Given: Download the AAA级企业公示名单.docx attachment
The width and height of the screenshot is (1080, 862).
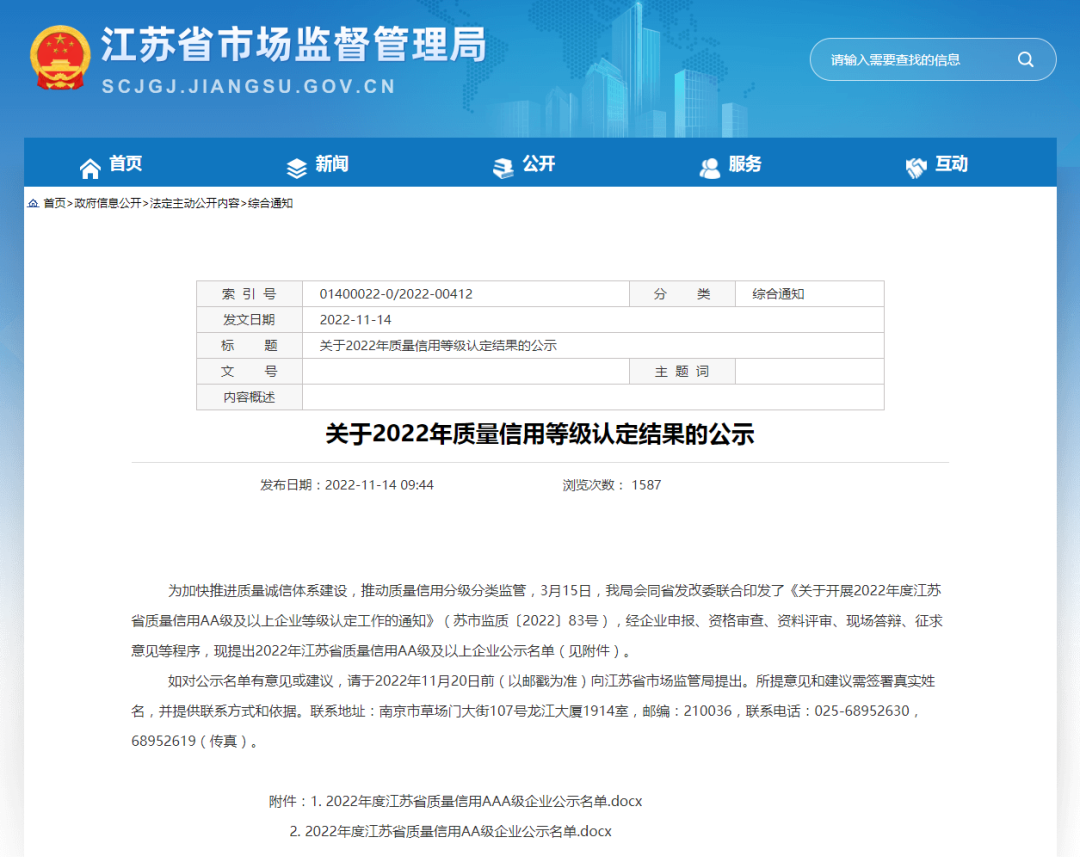Looking at the screenshot, I should [484, 801].
